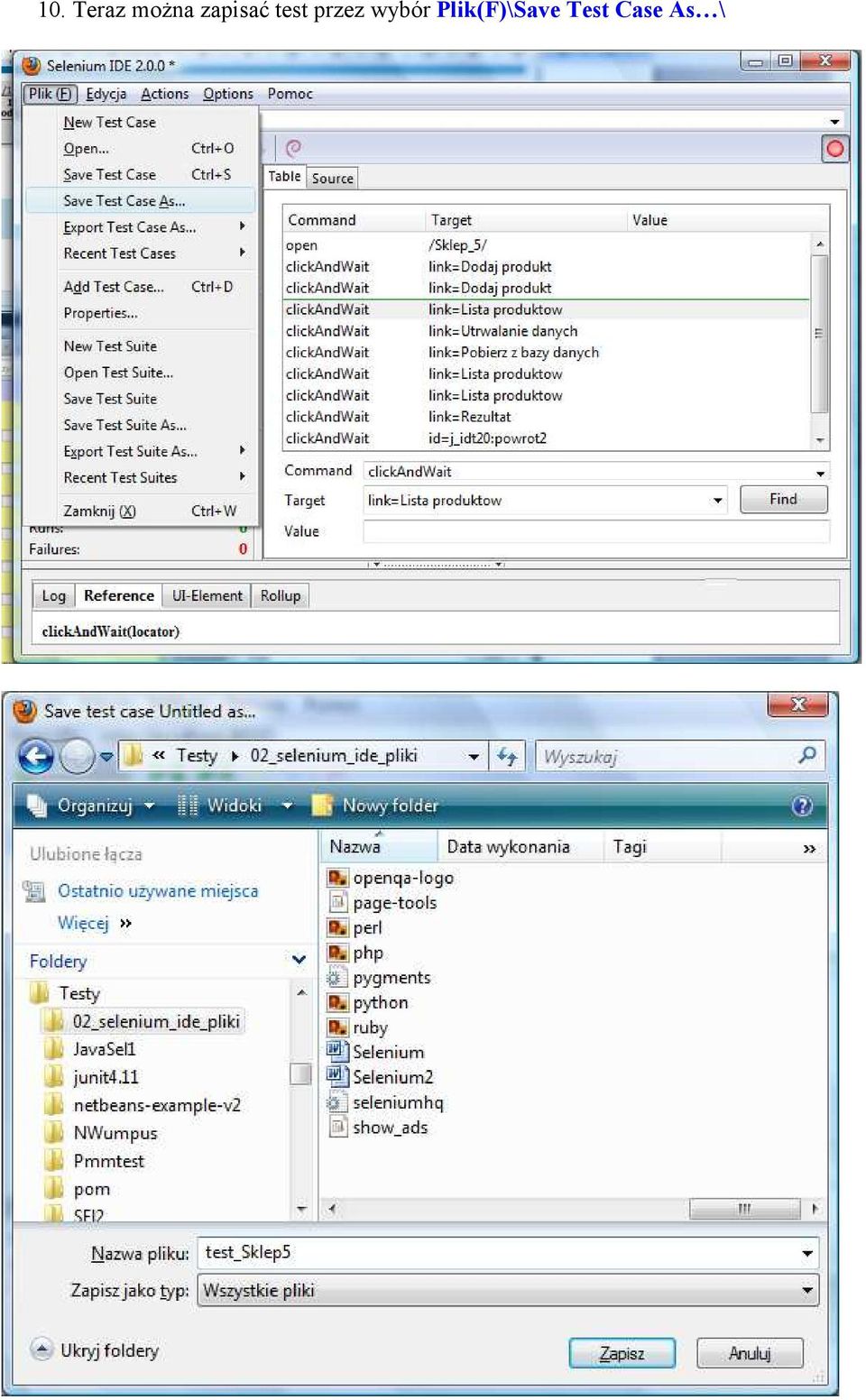866x1400 pixels.
Task: Click the command table vertical scrollbar
Action: click(819, 342)
